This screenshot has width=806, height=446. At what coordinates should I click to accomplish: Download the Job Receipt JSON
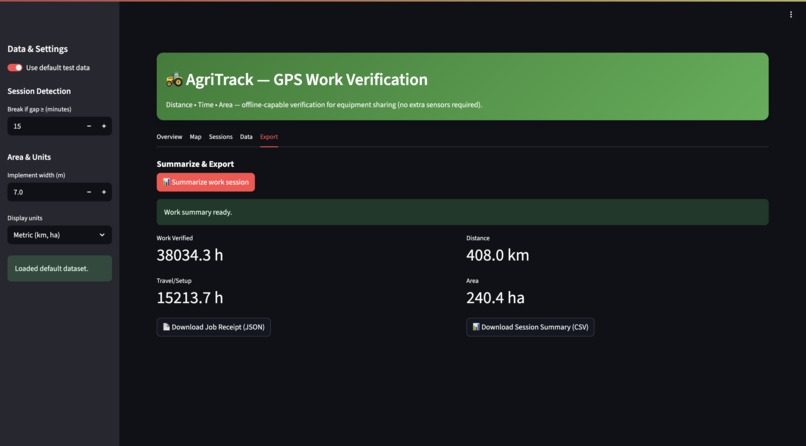point(213,327)
